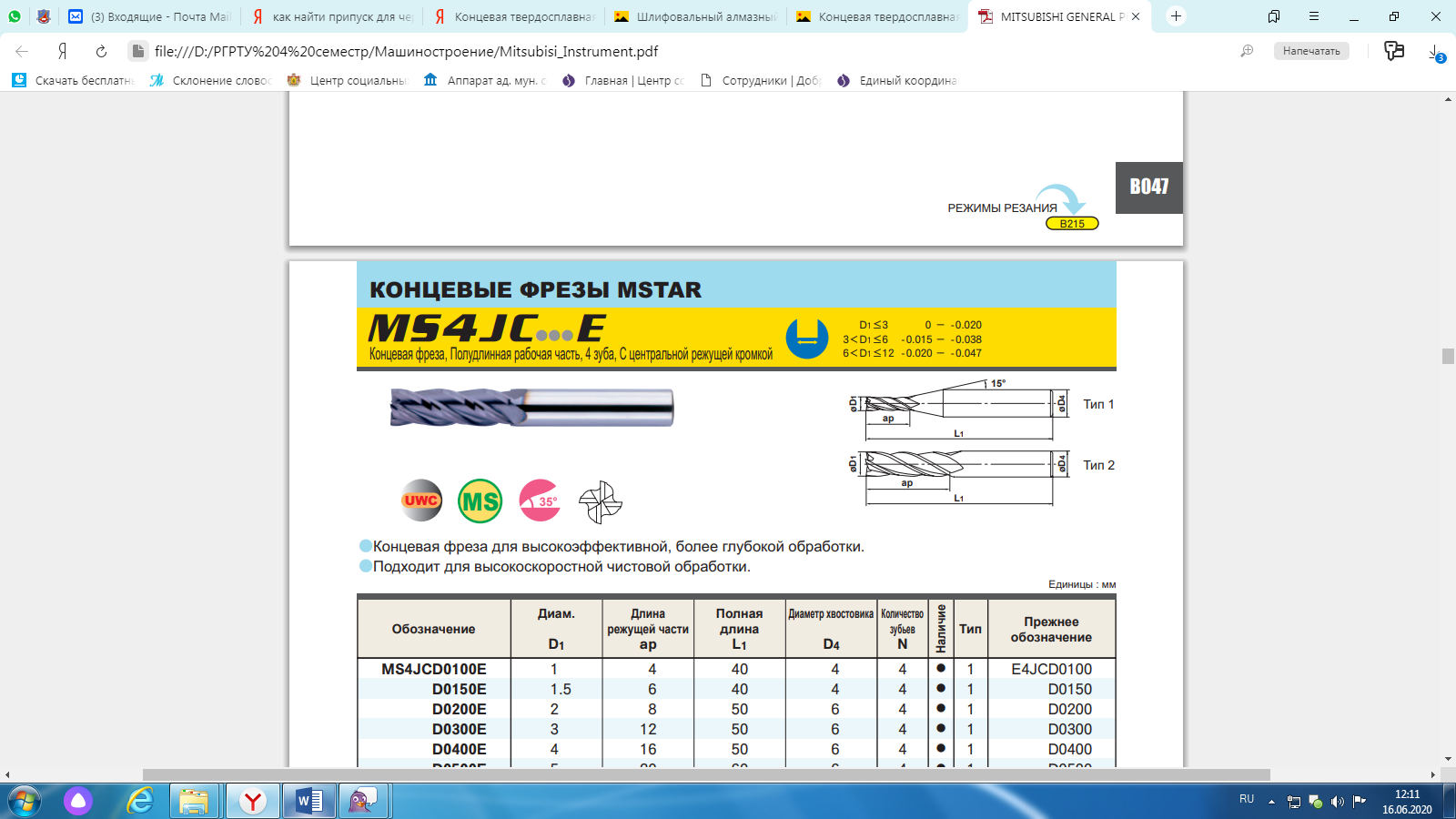This screenshot has height=819, width=1456.
Task: Click the horizontal scrollbar thumb
Action: tap(706, 775)
